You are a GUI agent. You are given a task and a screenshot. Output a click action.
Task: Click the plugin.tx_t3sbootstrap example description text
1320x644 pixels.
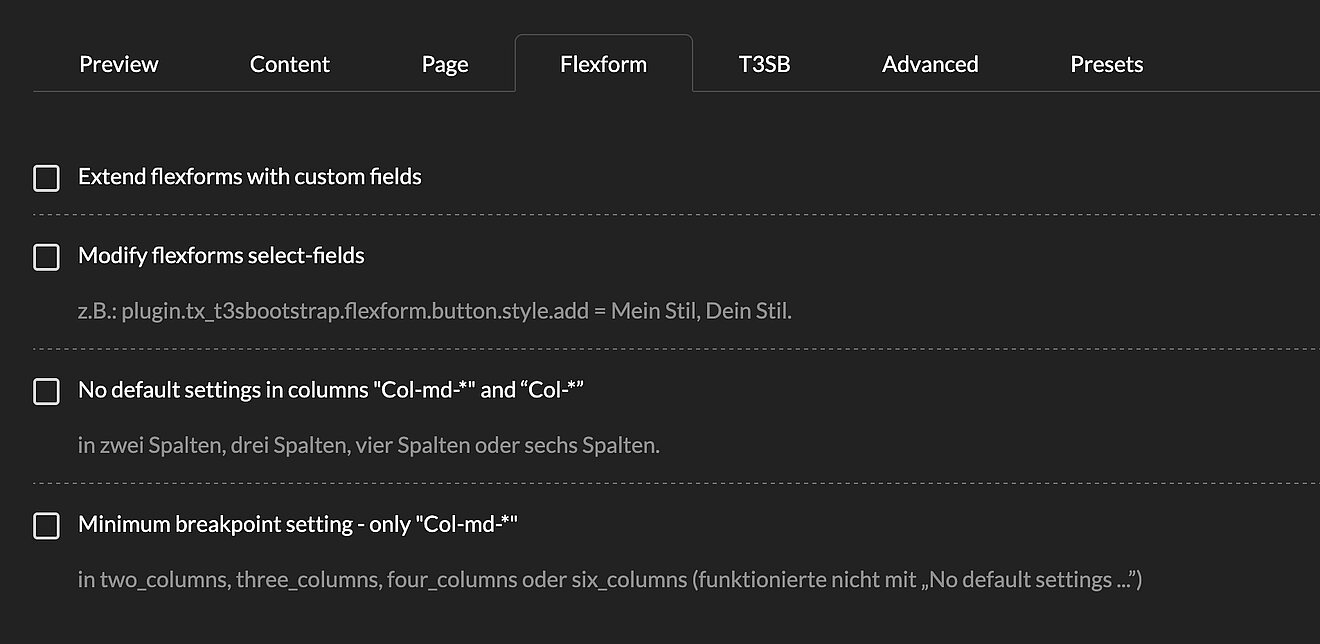(434, 311)
